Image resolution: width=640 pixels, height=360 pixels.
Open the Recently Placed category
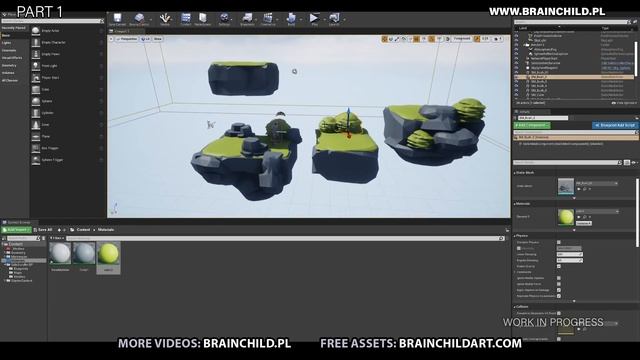14,28
